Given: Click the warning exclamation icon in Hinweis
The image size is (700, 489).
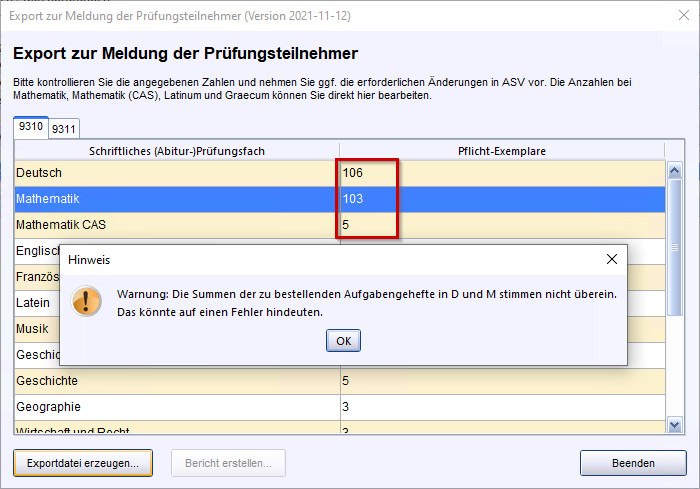Looking at the screenshot, I should (86, 301).
